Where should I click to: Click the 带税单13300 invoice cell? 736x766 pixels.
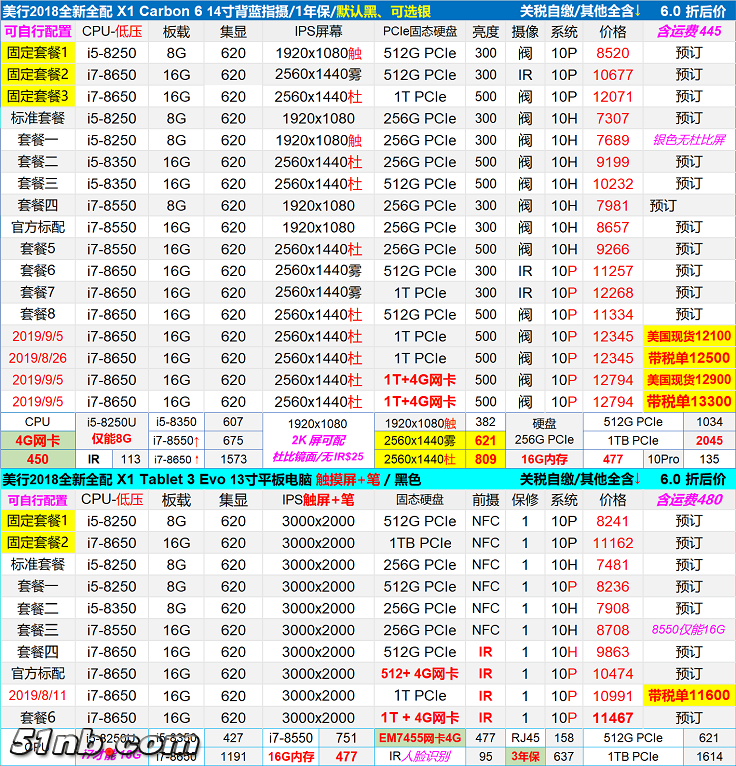[x=688, y=402]
